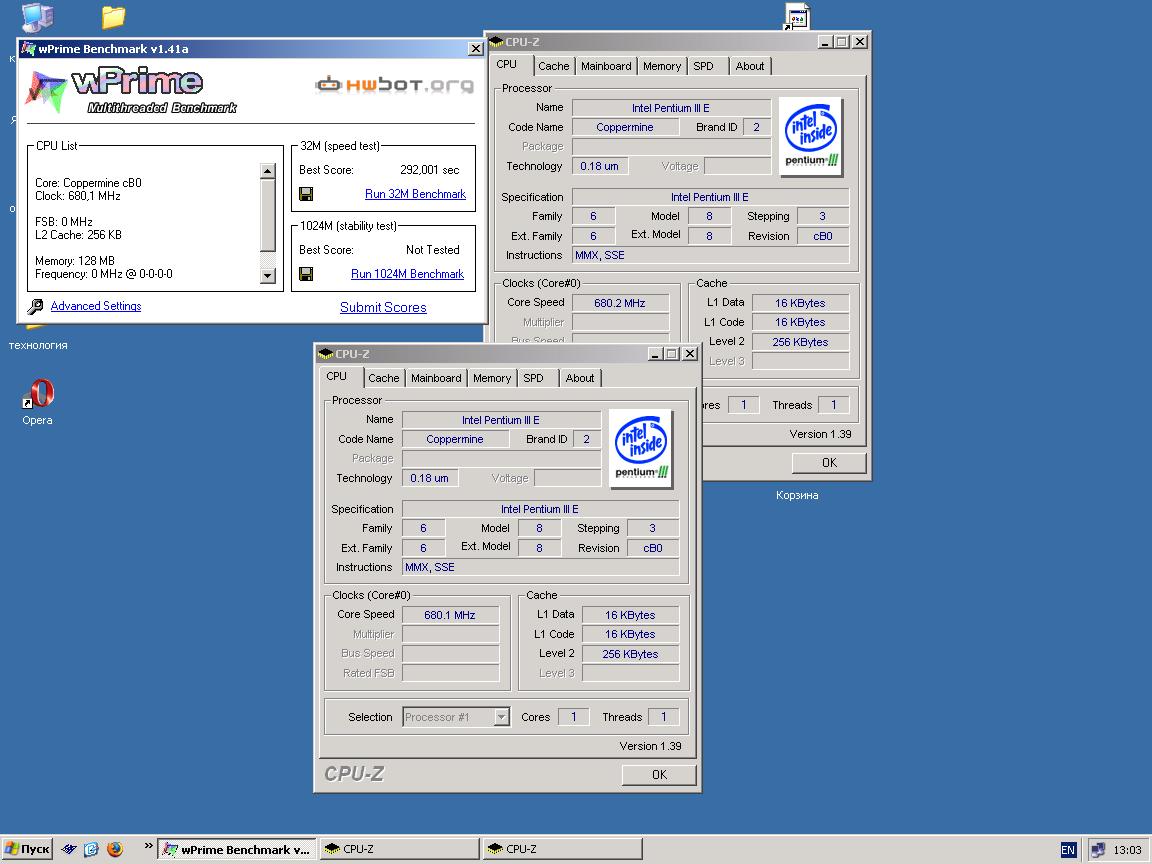Open the Пуск start menu

26,849
